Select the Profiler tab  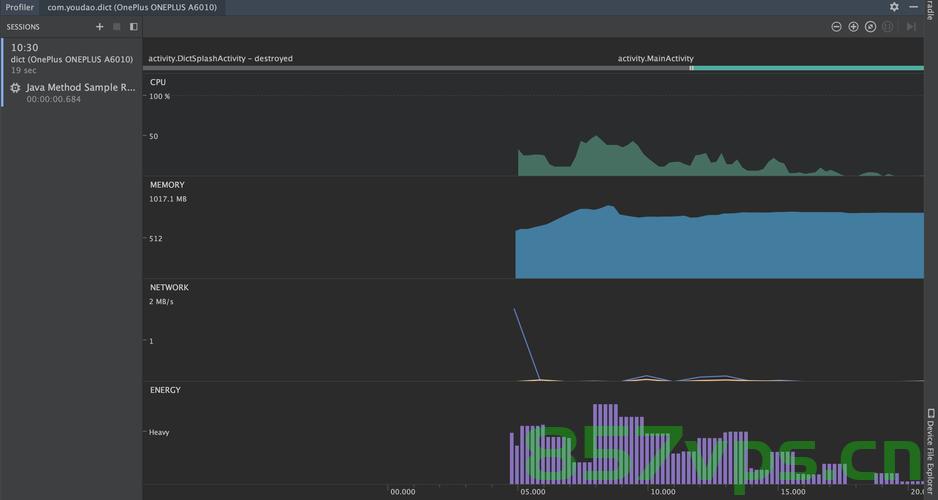(x=20, y=7)
